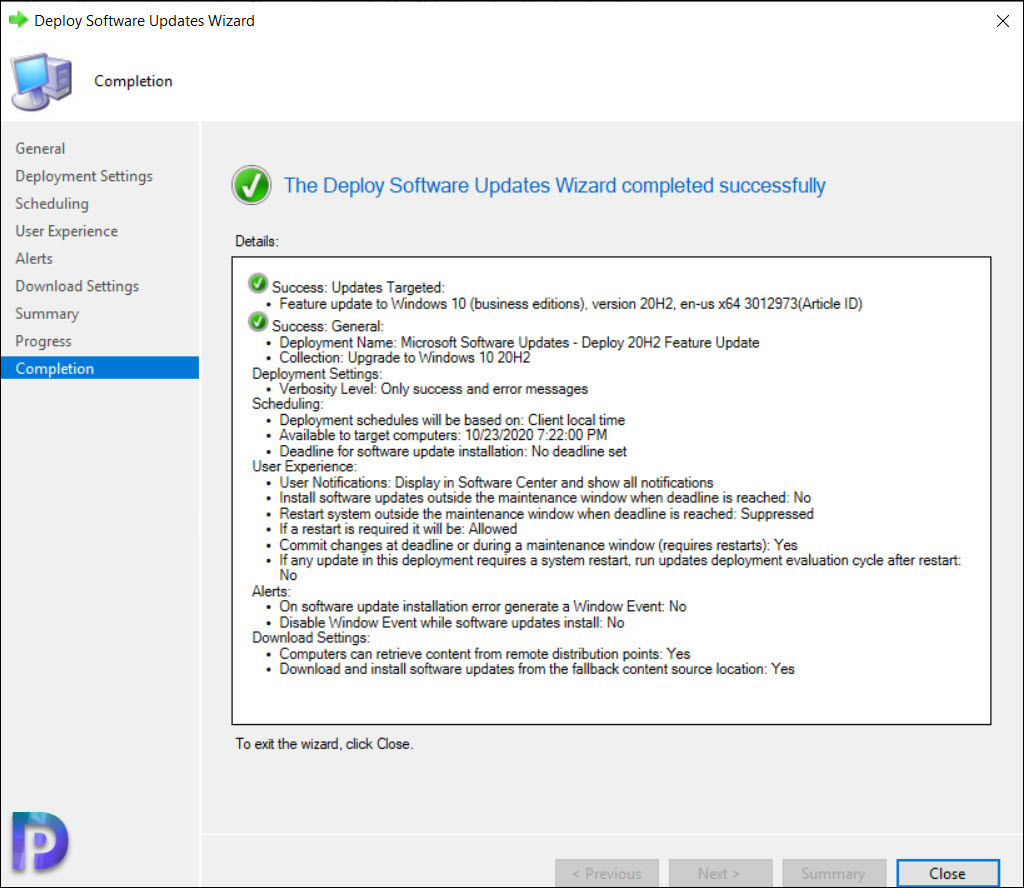
Task: Click 'Deployment schedules will be based on' line
Action: pyautogui.click(x=452, y=420)
